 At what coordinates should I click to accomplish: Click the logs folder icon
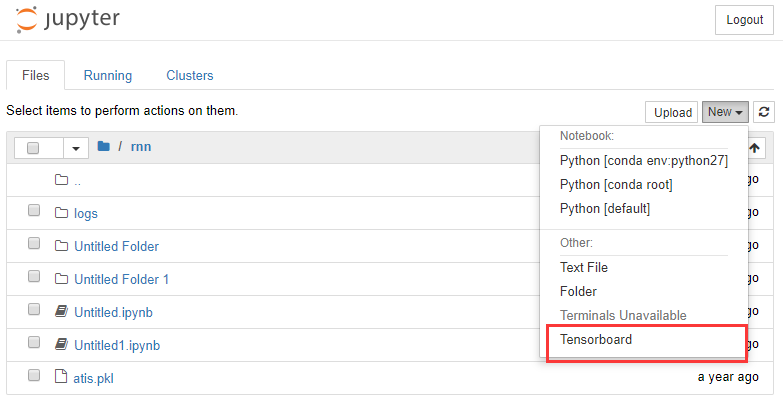(61, 213)
